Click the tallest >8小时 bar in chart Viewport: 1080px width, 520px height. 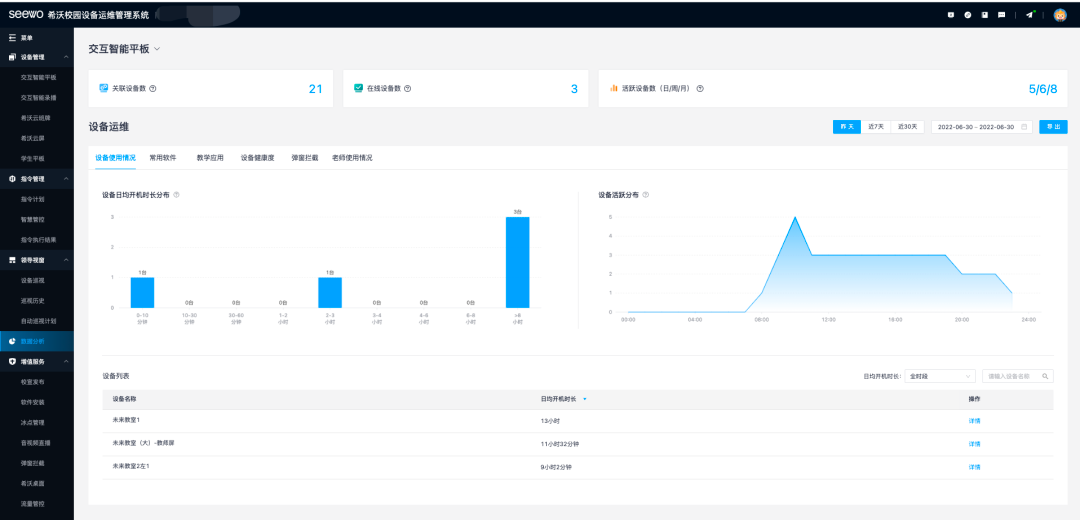click(517, 262)
